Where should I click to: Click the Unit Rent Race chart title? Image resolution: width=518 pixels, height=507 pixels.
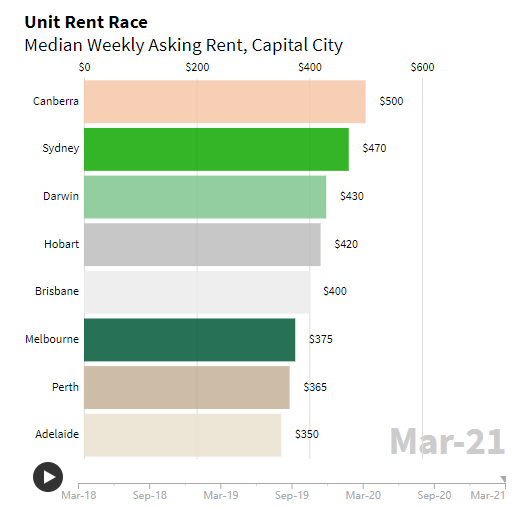(x=86, y=22)
